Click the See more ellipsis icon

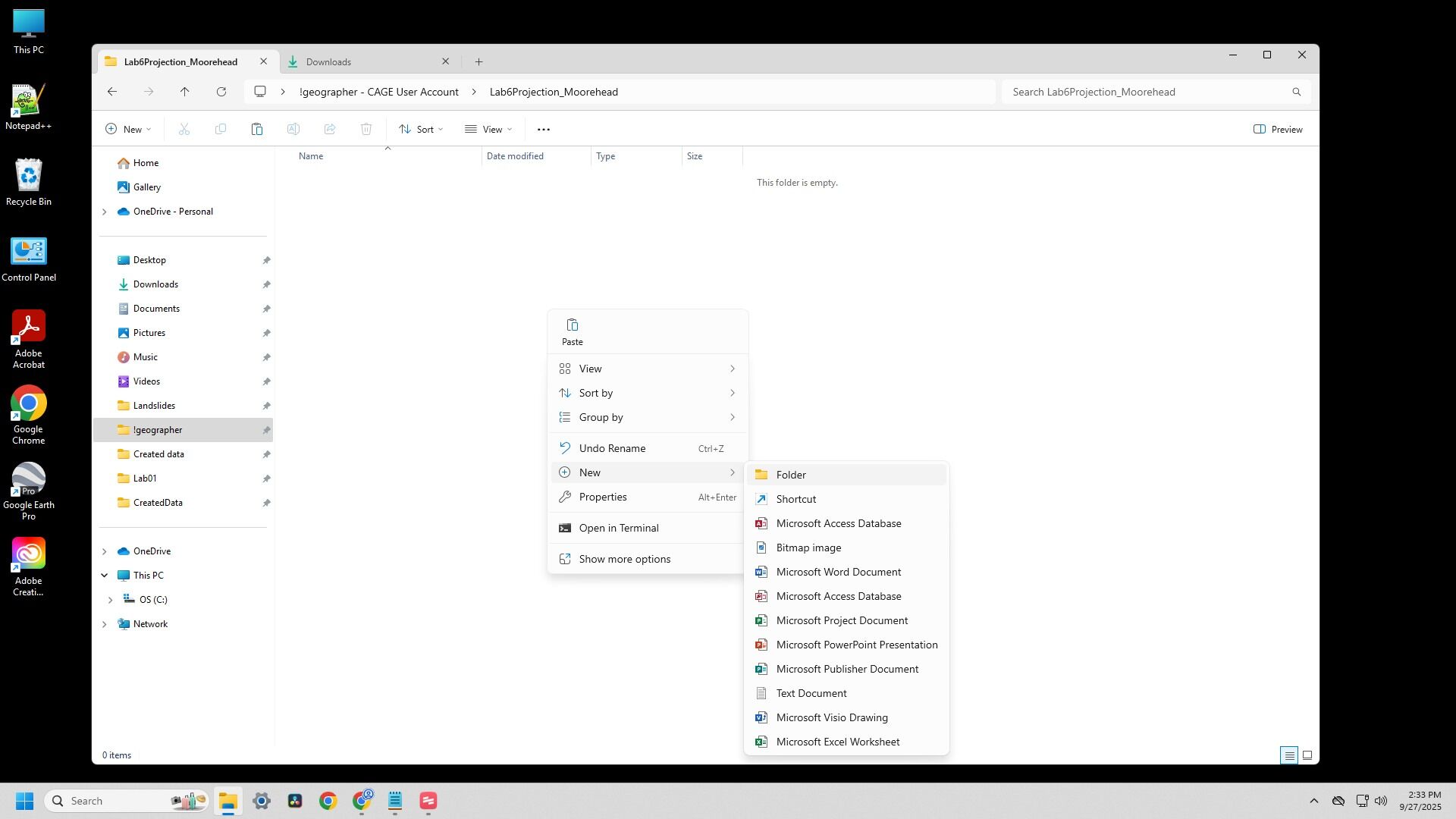543,130
